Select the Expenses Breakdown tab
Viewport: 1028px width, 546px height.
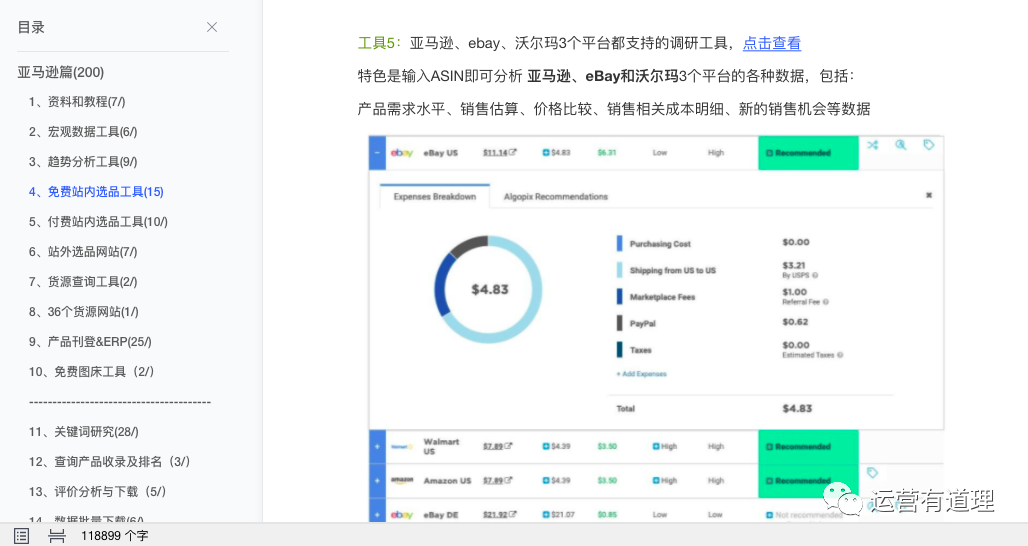pos(434,197)
